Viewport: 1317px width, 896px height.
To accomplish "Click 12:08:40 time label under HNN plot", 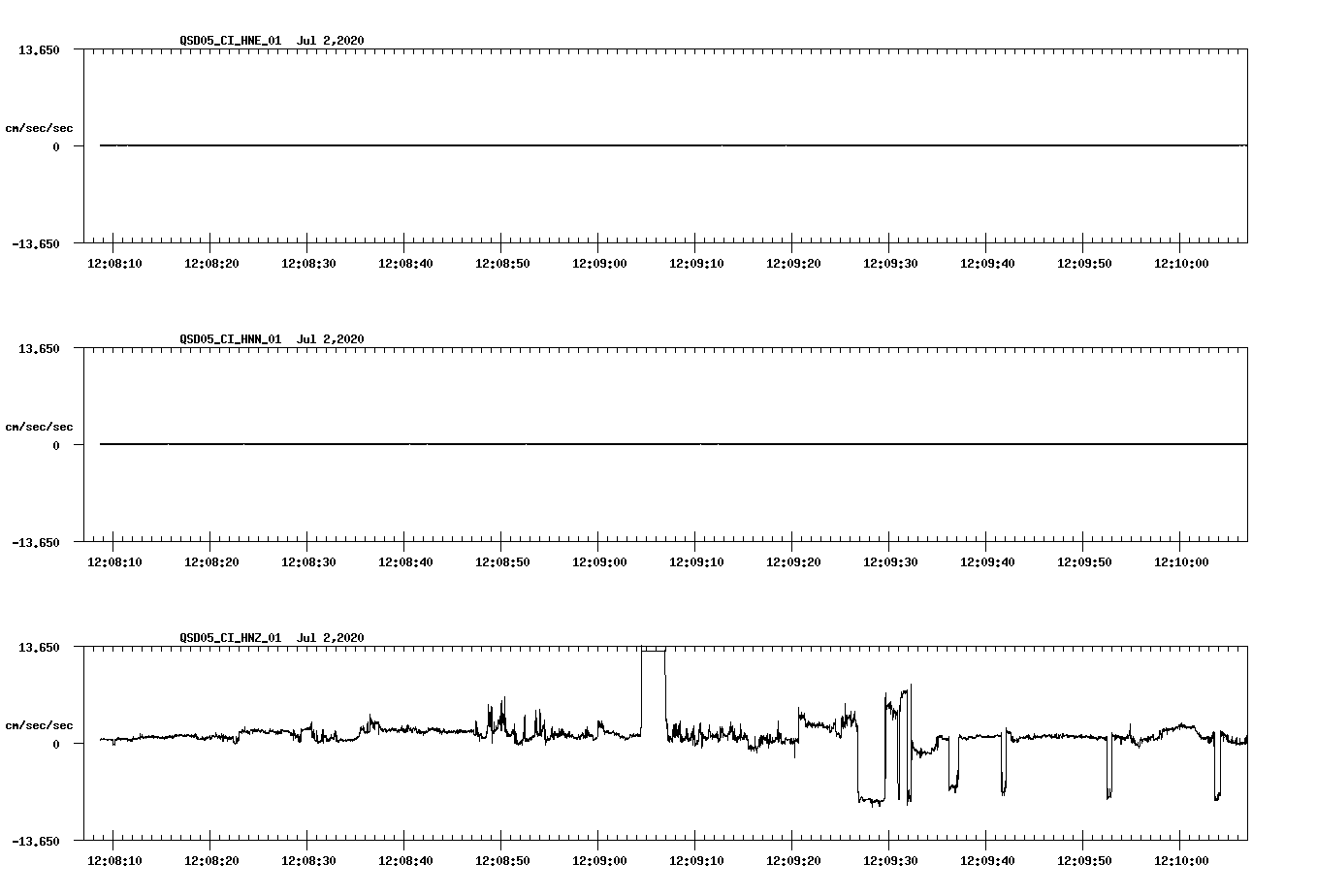I will 405,562.
